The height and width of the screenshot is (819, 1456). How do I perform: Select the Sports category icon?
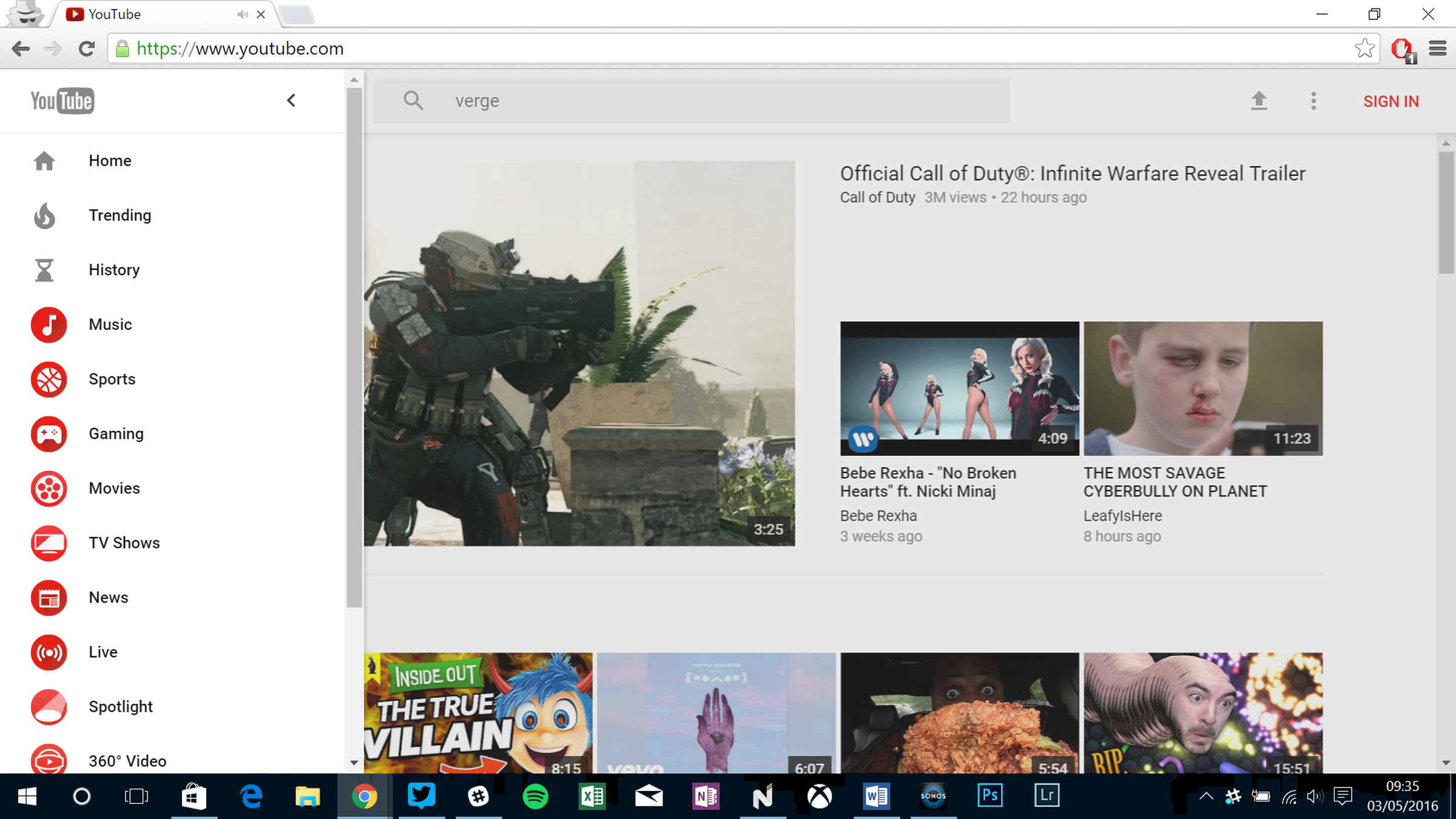49,379
